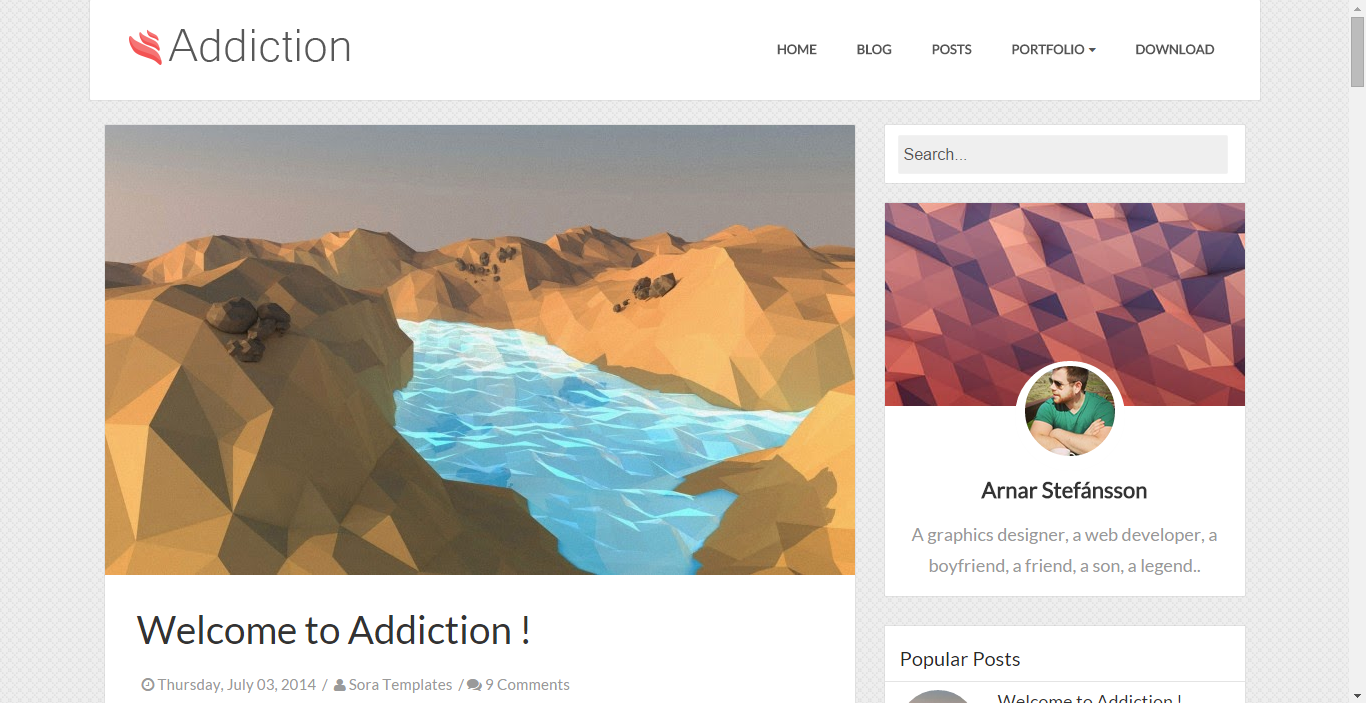
Task: Open the Download navigation link
Action: pos(1175,49)
